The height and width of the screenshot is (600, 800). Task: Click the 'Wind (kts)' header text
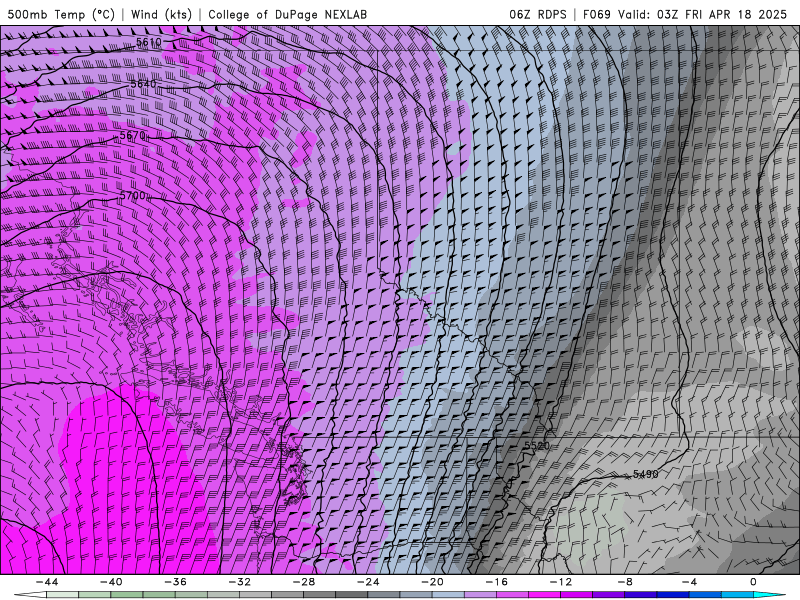[x=161, y=14]
